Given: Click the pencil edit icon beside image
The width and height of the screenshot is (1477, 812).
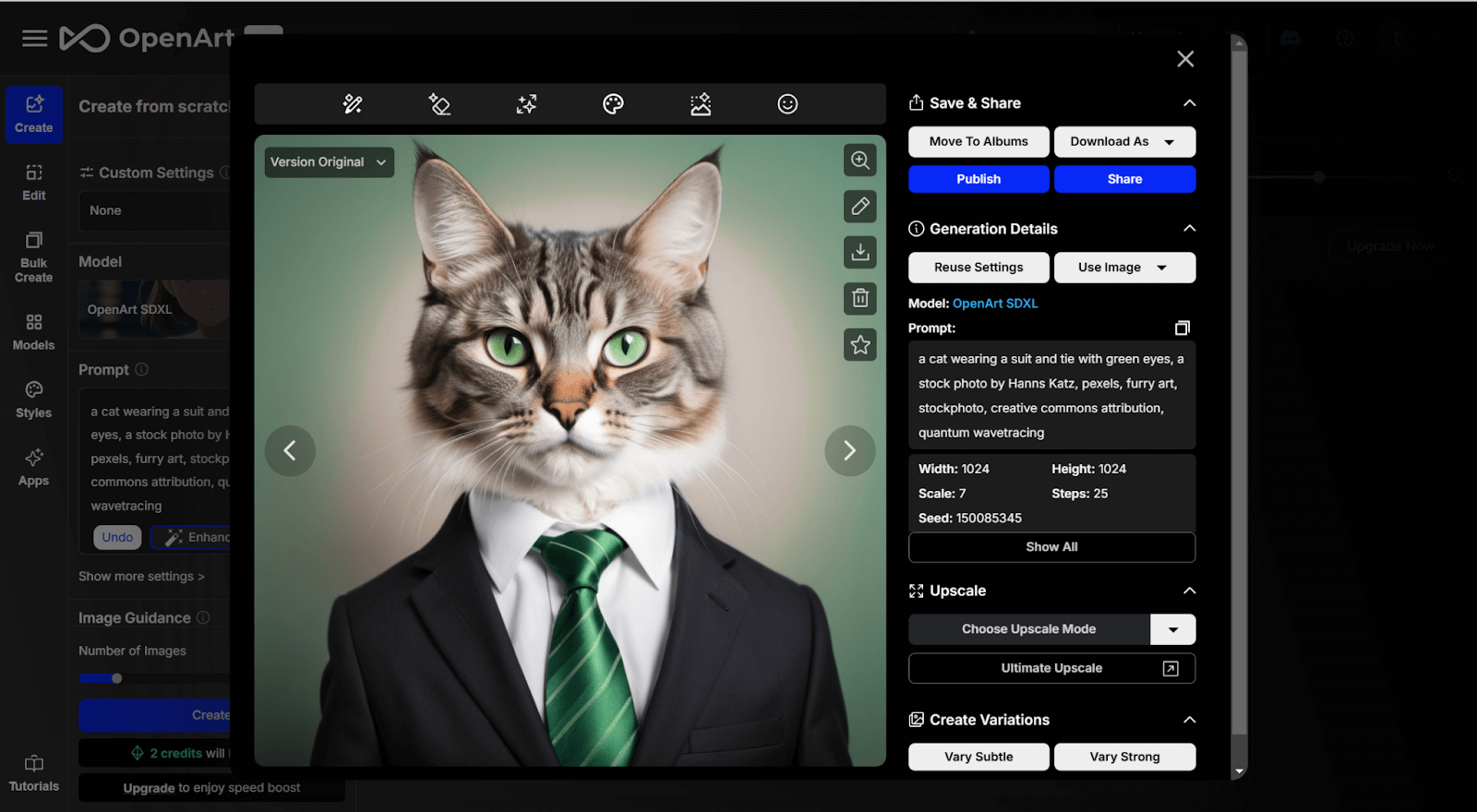Looking at the screenshot, I should (860, 207).
